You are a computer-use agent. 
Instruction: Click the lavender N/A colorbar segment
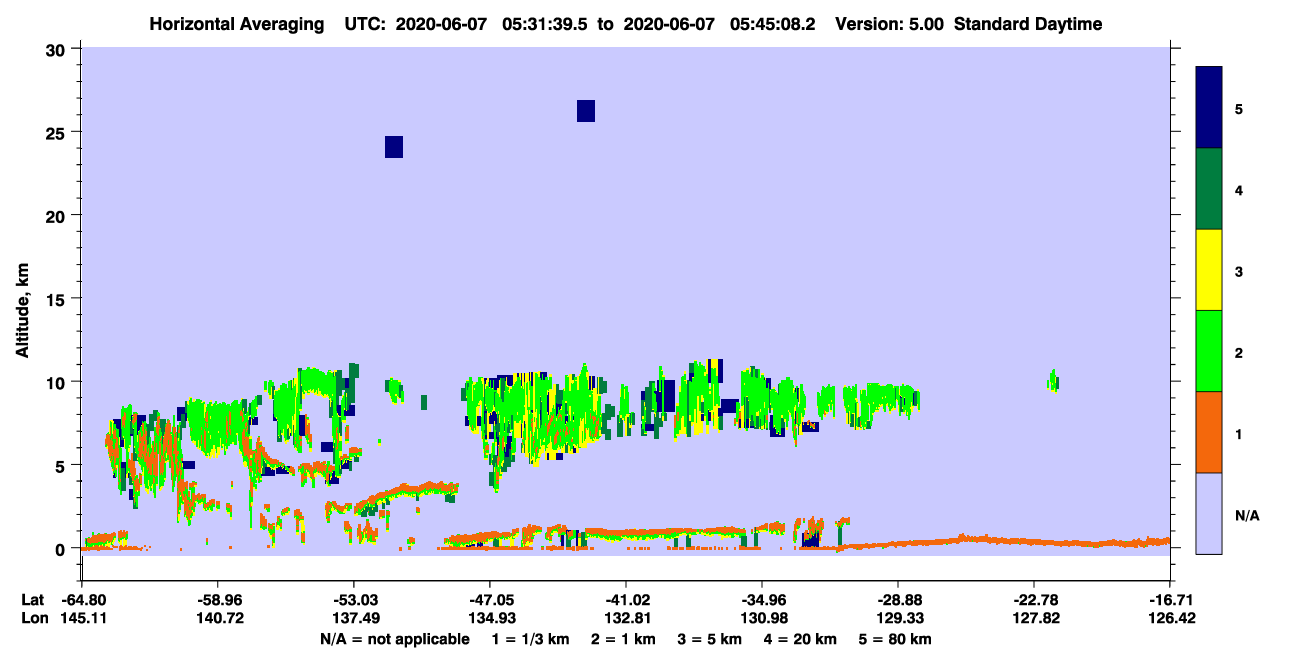(x=1209, y=513)
